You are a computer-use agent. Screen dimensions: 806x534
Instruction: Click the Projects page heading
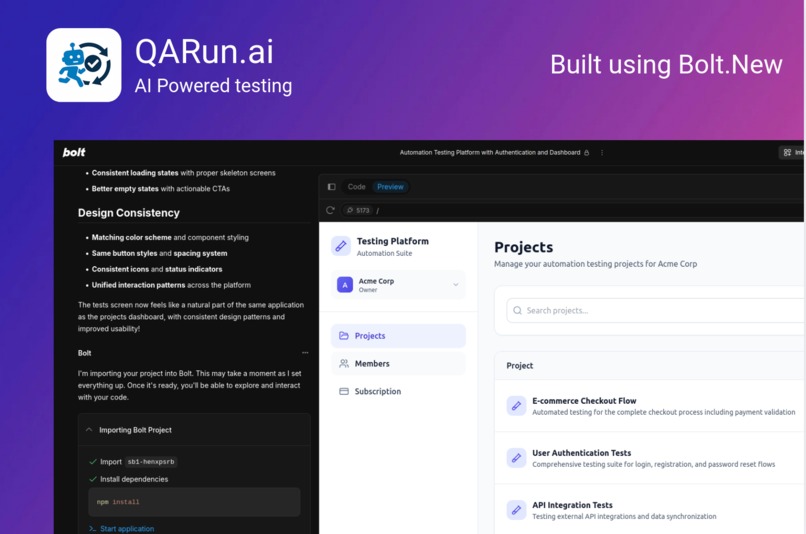pyautogui.click(x=523, y=247)
